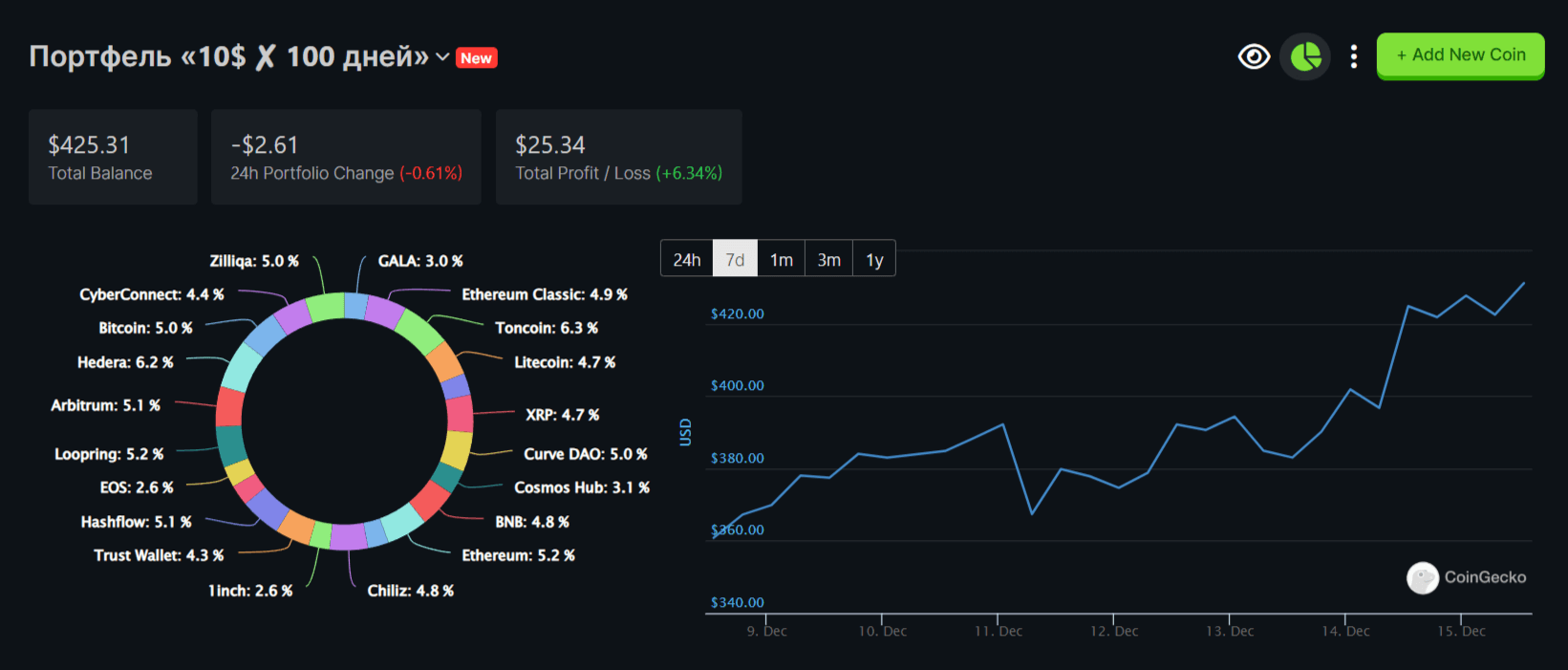This screenshot has height=670, width=1568.
Task: Click the Curve DAO: 5.0 % label
Action: (586, 454)
